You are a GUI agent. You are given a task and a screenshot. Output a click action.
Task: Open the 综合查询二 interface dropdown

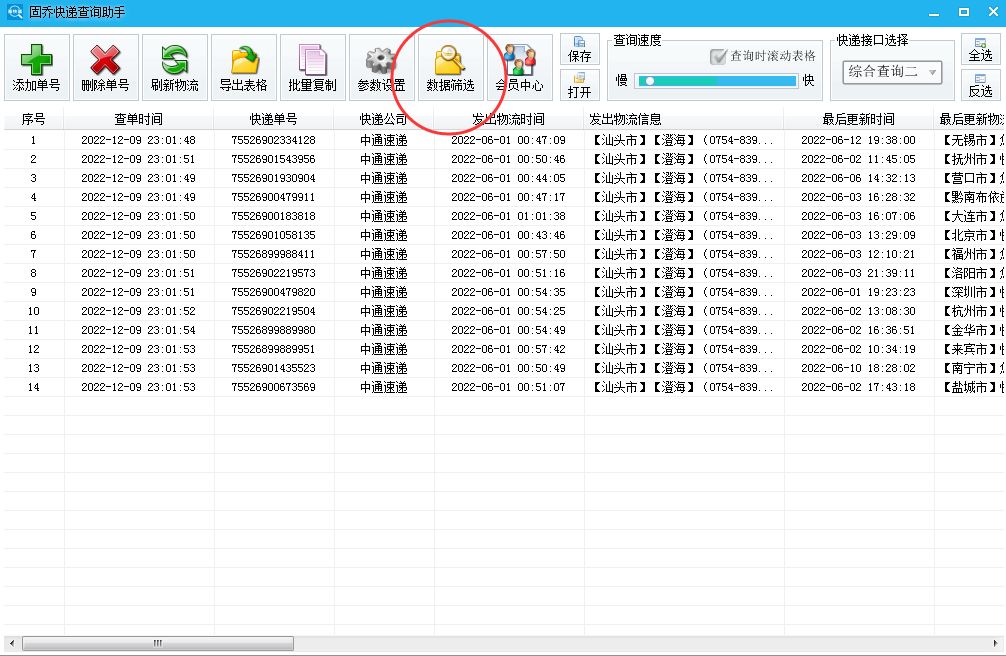coord(893,73)
